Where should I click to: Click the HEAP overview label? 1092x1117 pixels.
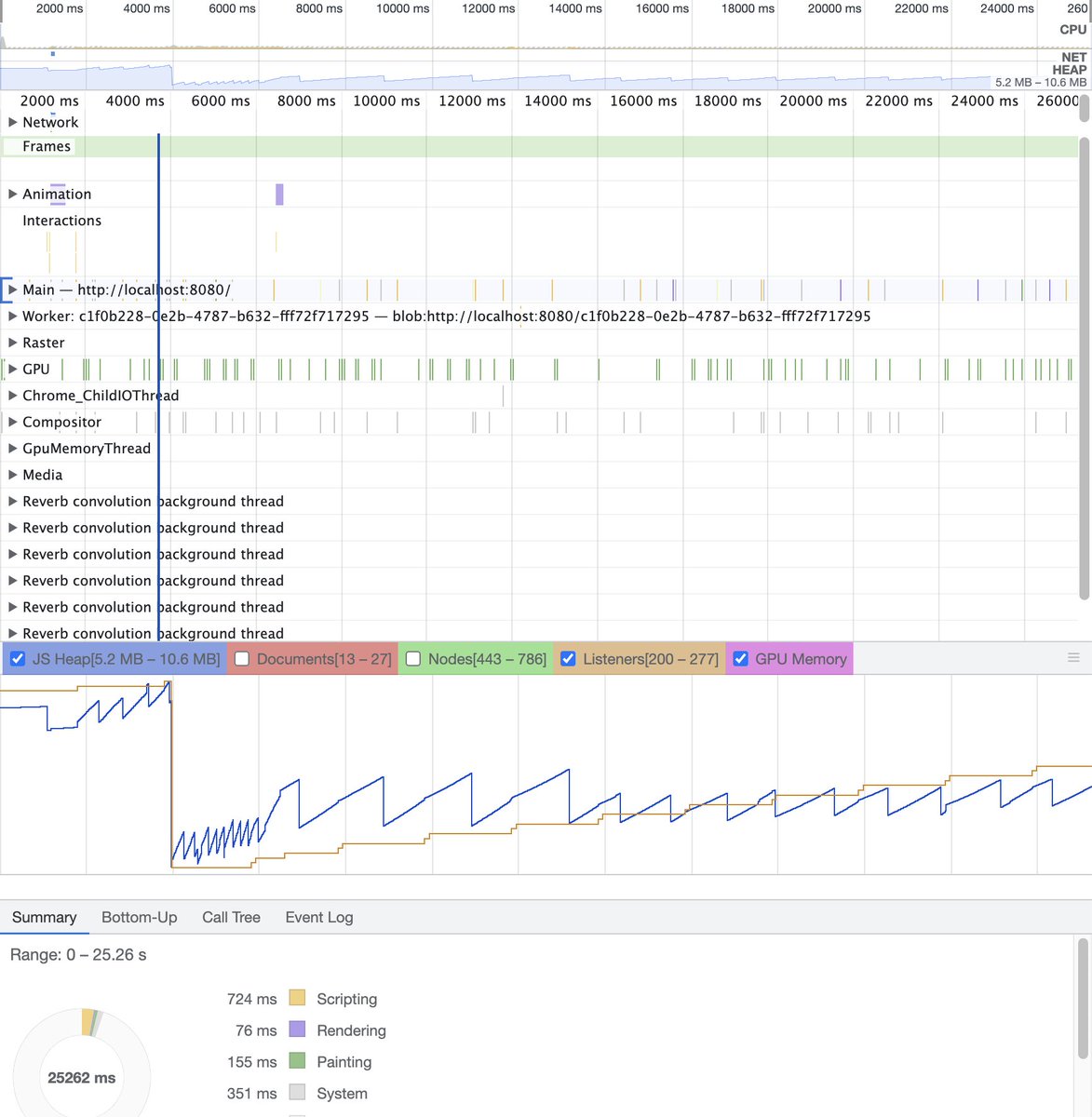[1069, 70]
